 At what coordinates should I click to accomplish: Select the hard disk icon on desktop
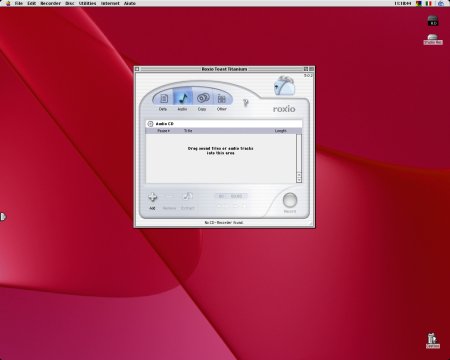coord(433,20)
